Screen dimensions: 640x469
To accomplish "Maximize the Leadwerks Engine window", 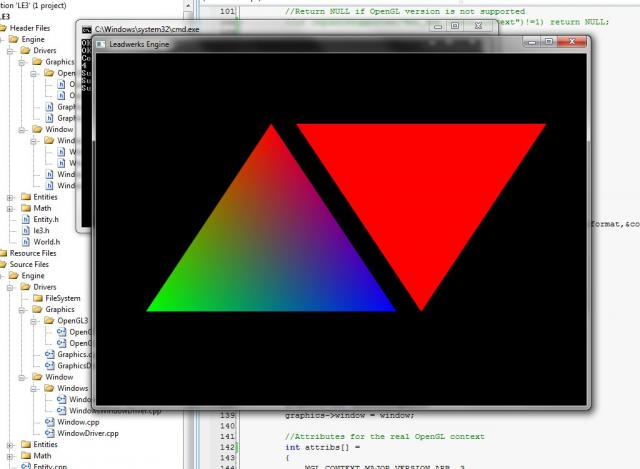I will pyautogui.click(x=549, y=42).
